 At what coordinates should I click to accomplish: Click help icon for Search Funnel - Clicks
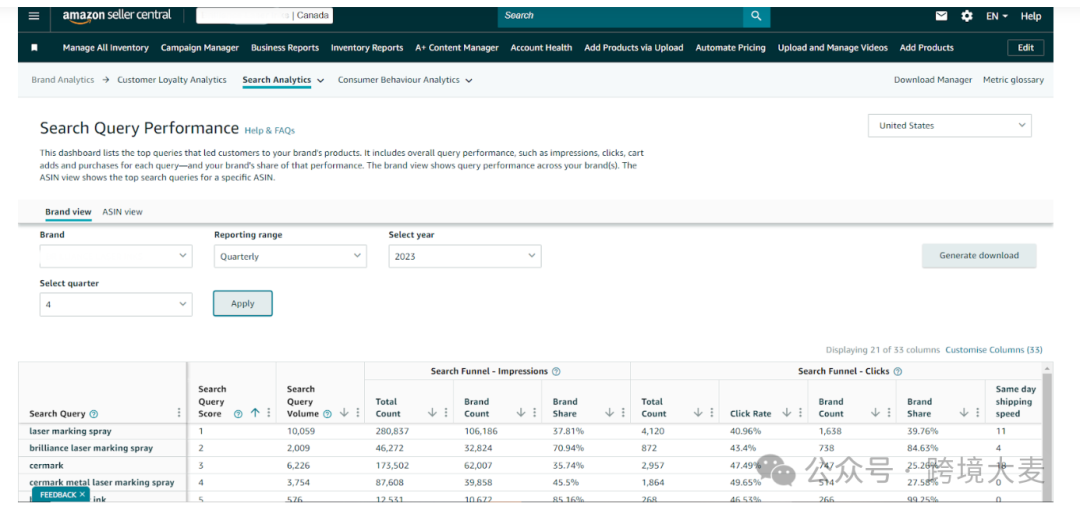(897, 371)
